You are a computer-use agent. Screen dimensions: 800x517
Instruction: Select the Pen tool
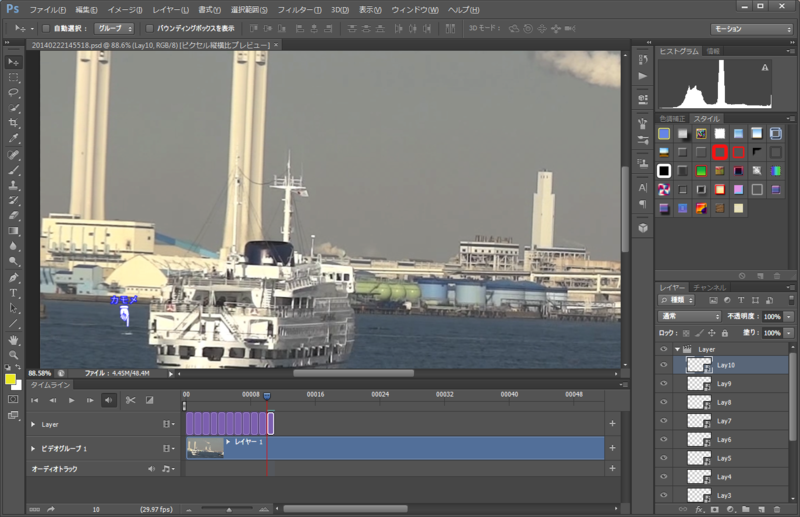click(x=13, y=278)
